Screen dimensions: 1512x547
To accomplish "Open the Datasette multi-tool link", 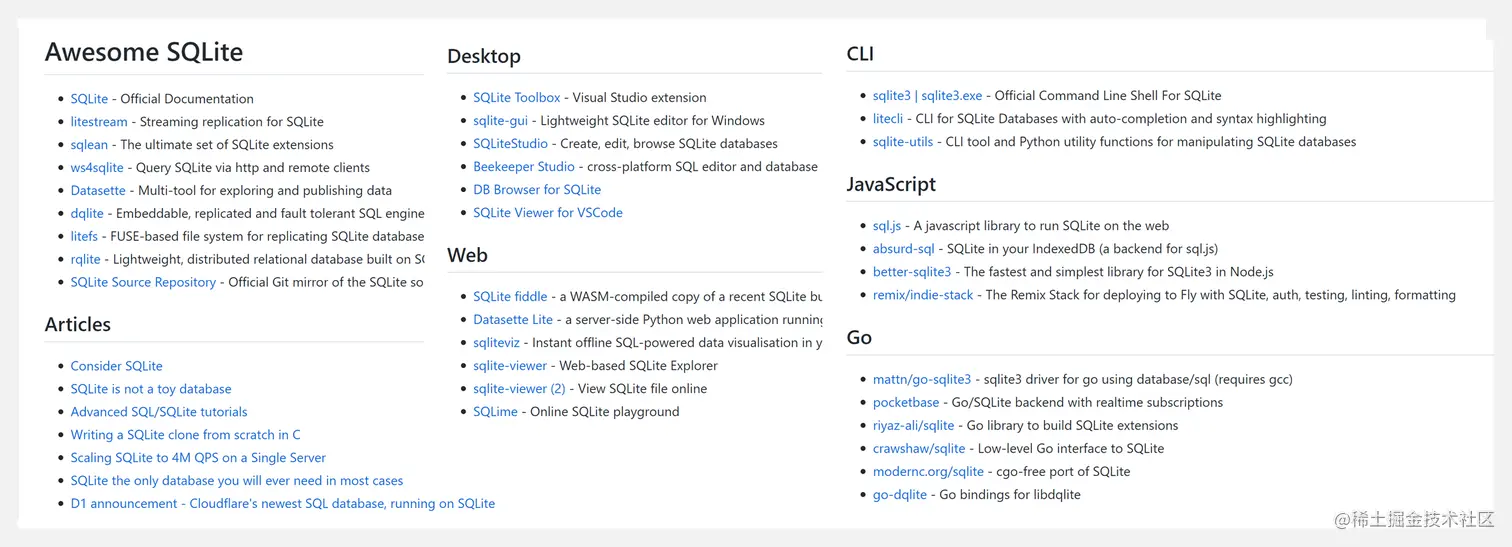I will [x=98, y=191].
